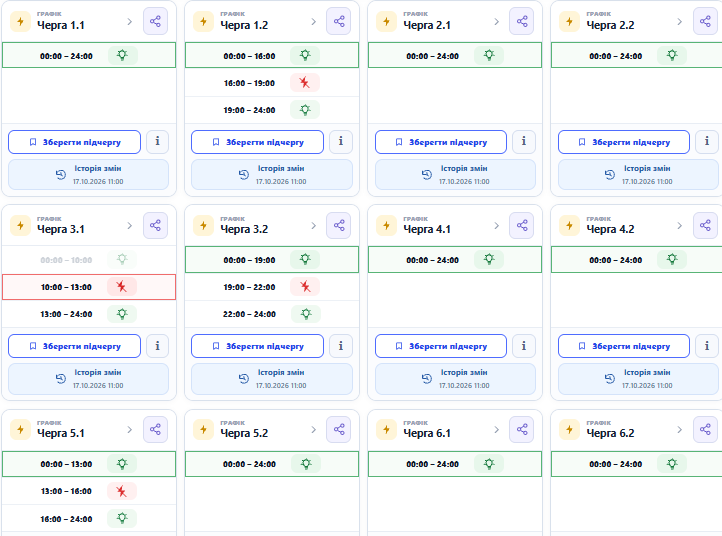Select the 00:00 – 13:00 row in Черга 5.1

pos(89,464)
